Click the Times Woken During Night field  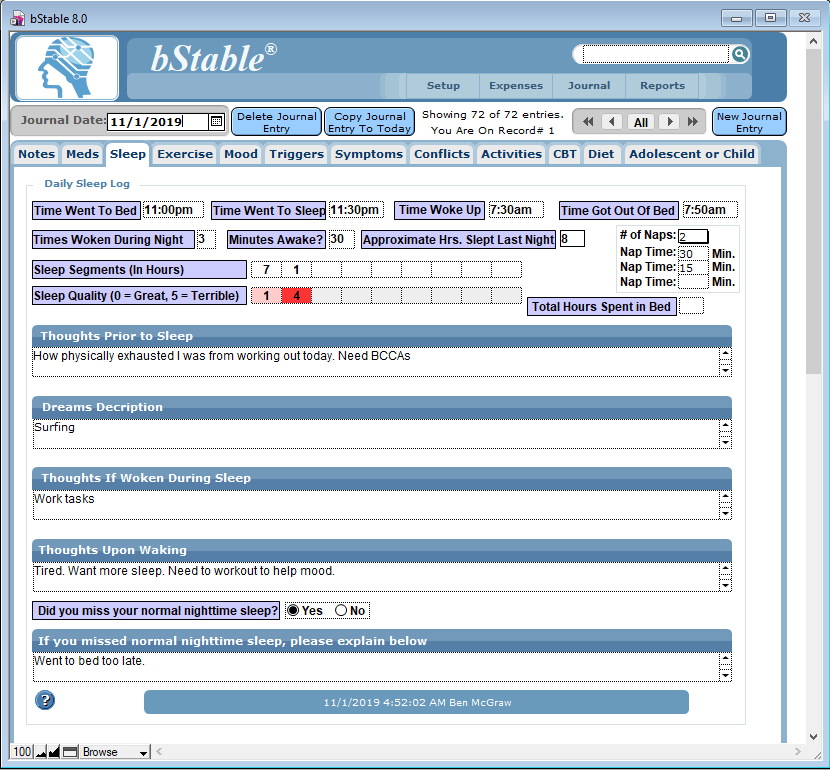click(206, 239)
